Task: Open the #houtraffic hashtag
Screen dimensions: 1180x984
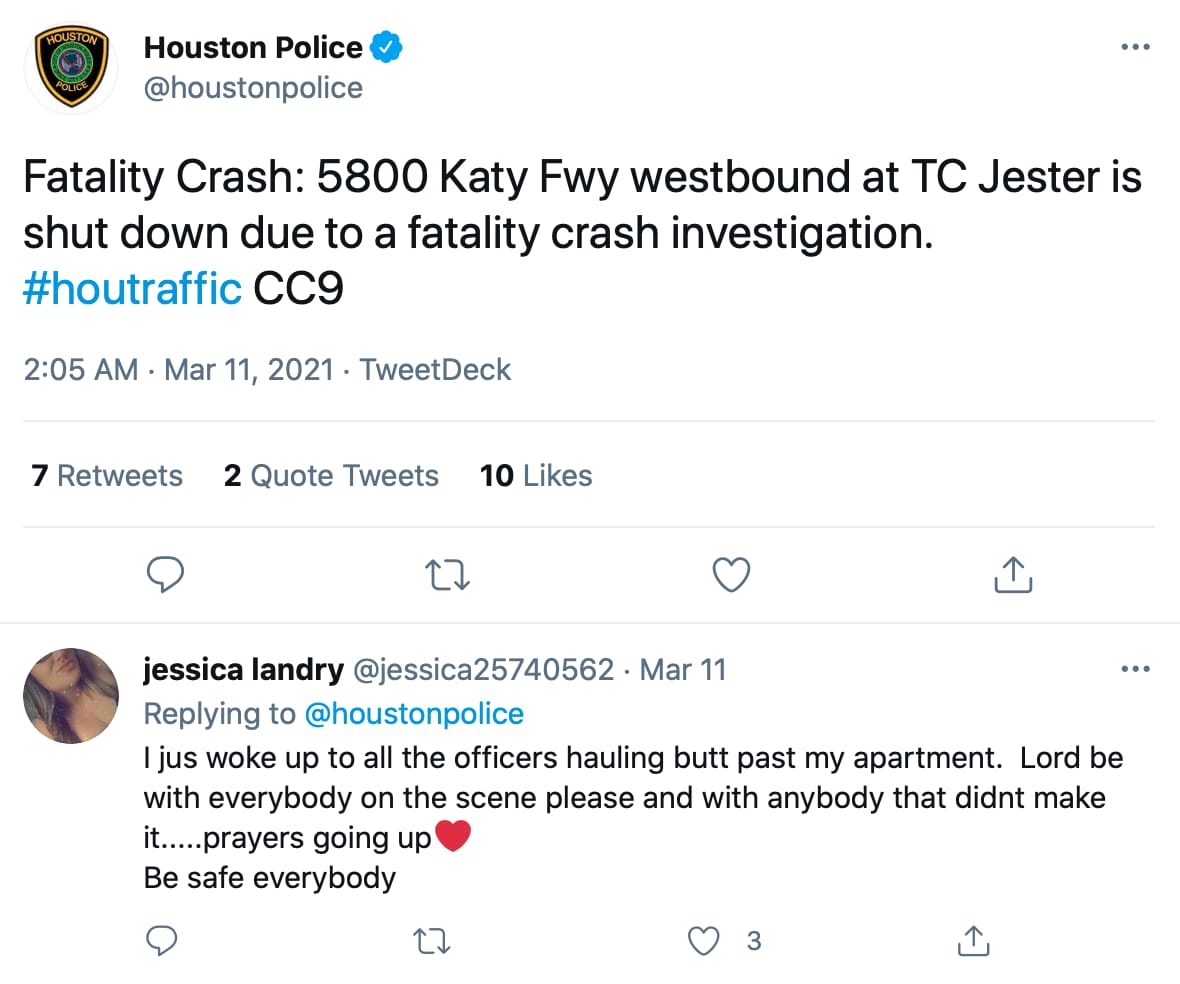Action: (132, 289)
